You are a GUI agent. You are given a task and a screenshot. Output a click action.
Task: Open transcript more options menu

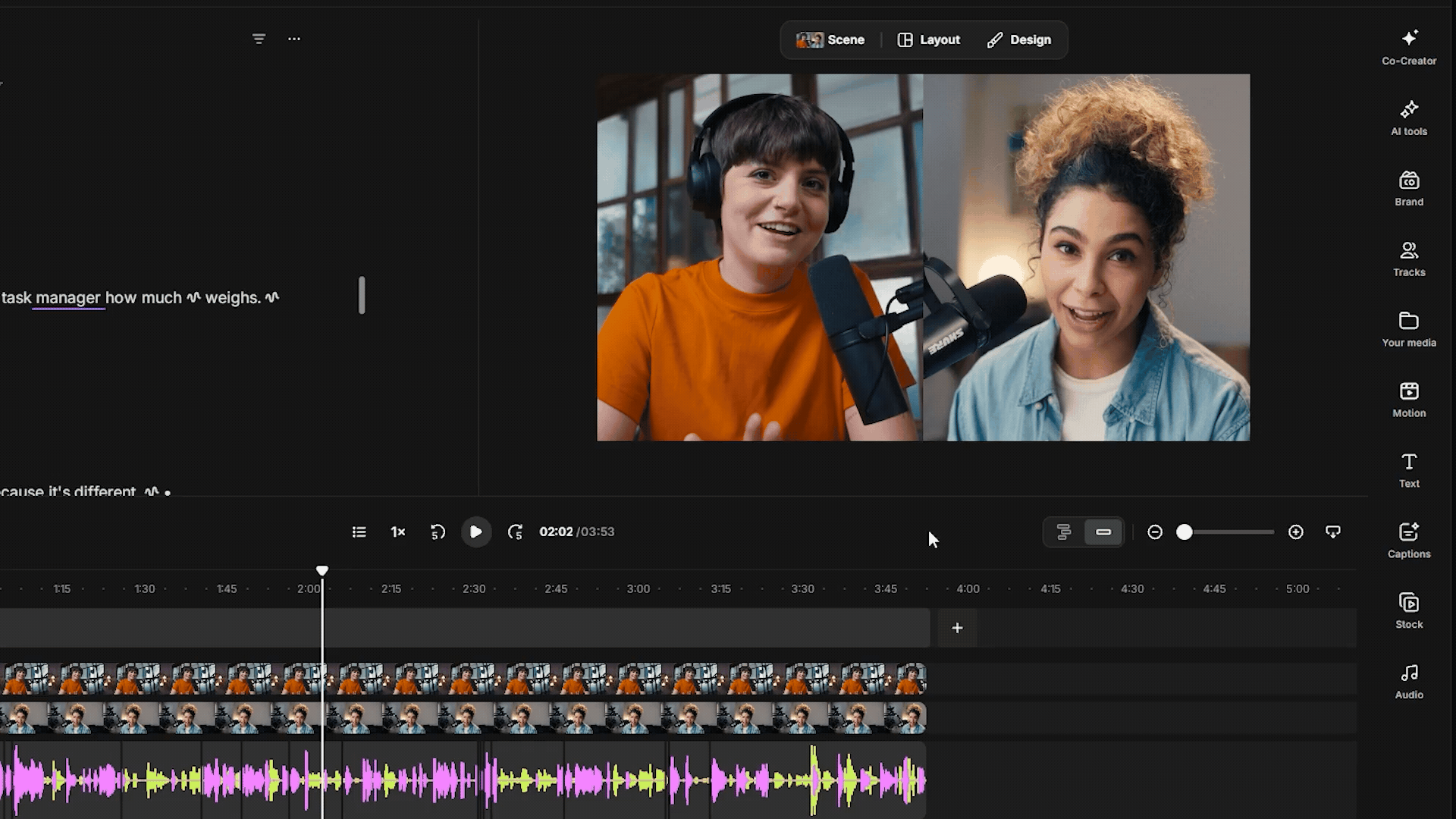294,39
